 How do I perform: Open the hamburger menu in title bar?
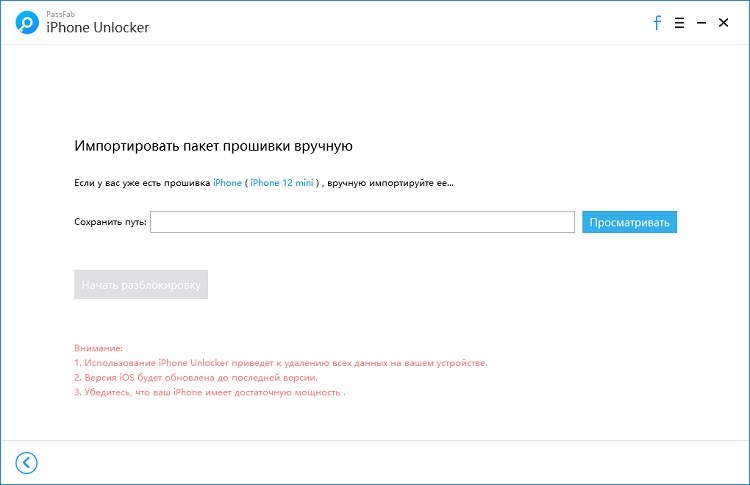(679, 22)
